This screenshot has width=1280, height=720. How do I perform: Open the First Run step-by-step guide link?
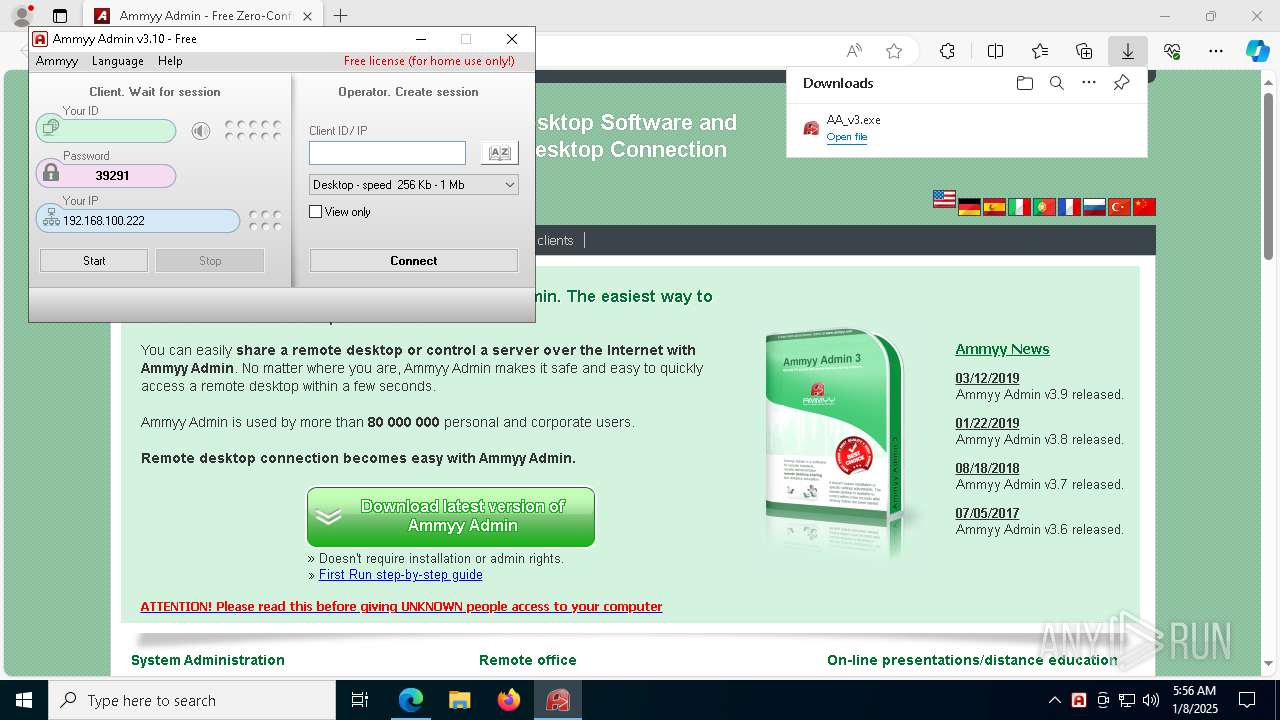pos(401,575)
